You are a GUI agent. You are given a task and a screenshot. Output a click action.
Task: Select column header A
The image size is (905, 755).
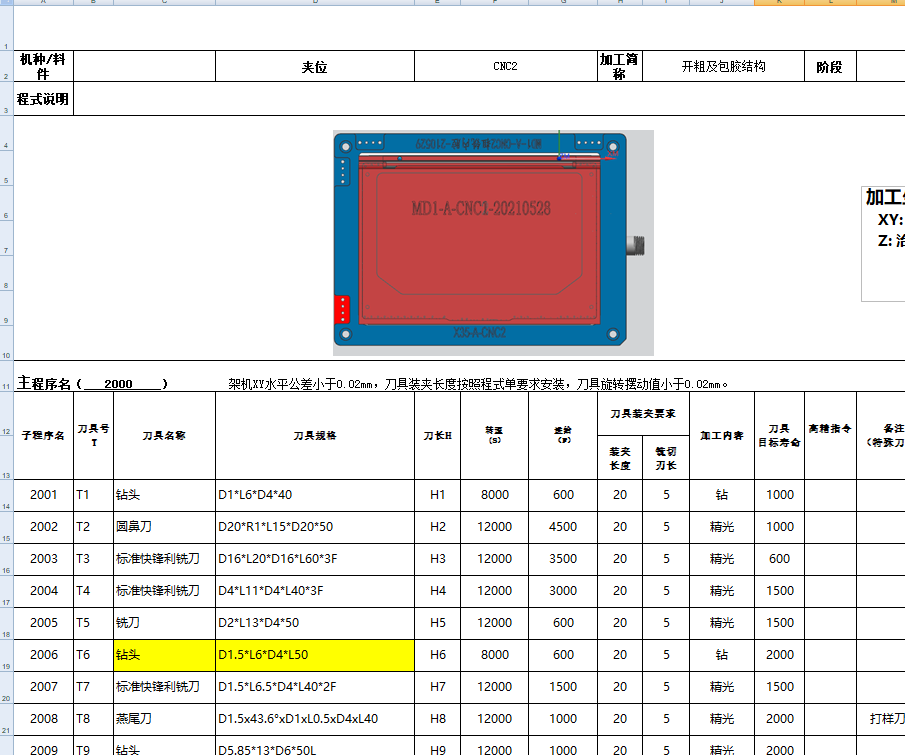pyautogui.click(x=42, y=5)
